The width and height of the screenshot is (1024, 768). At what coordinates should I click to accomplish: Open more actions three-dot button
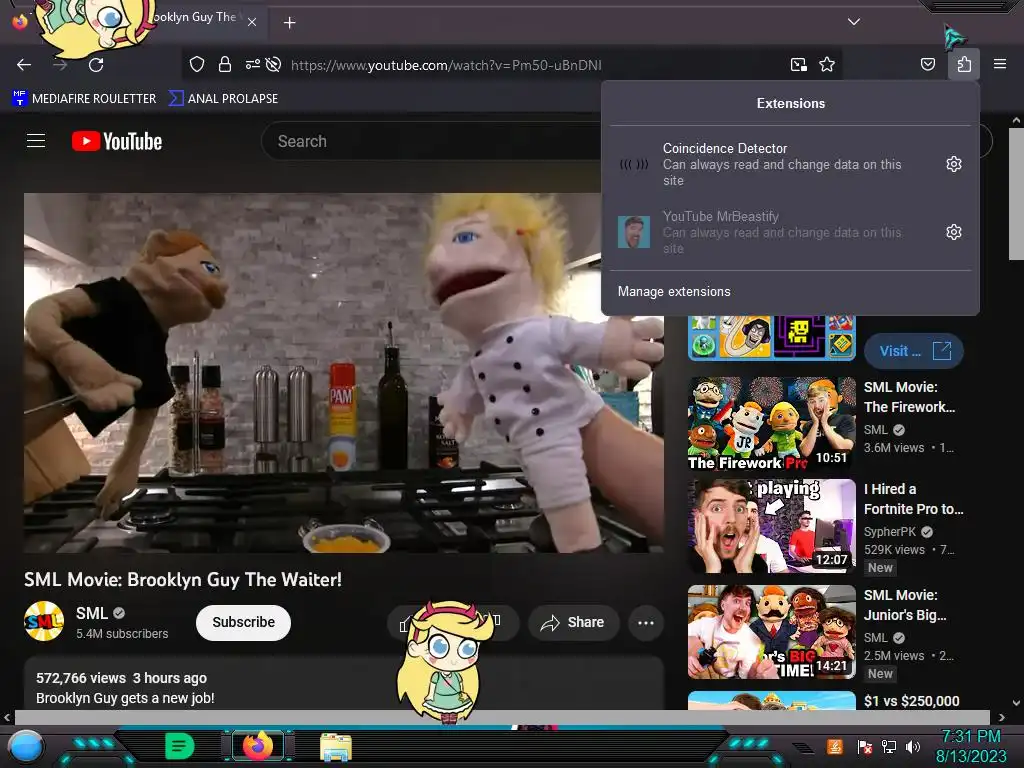pyautogui.click(x=645, y=622)
